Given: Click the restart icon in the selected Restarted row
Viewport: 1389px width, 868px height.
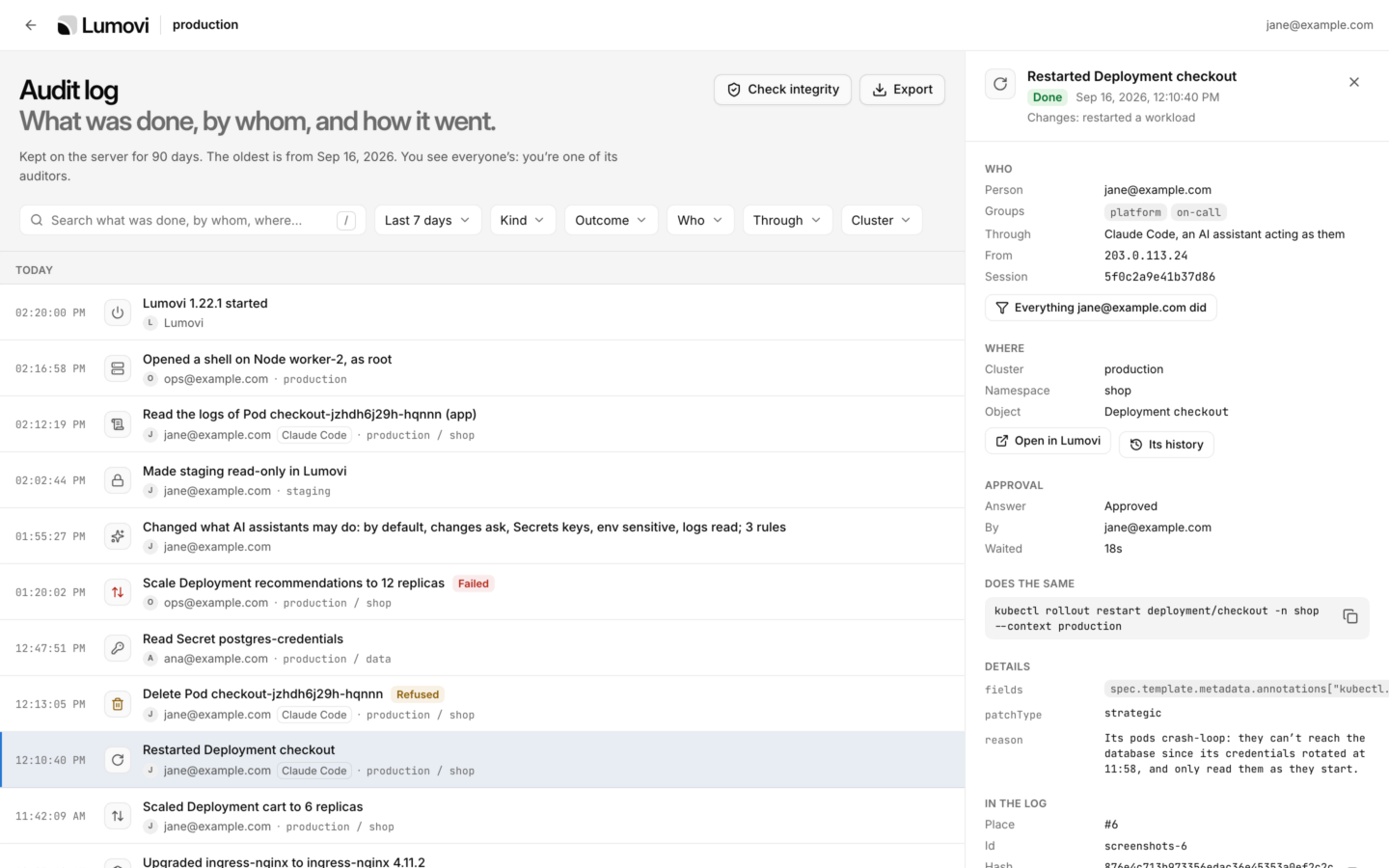Looking at the screenshot, I should pos(118,760).
